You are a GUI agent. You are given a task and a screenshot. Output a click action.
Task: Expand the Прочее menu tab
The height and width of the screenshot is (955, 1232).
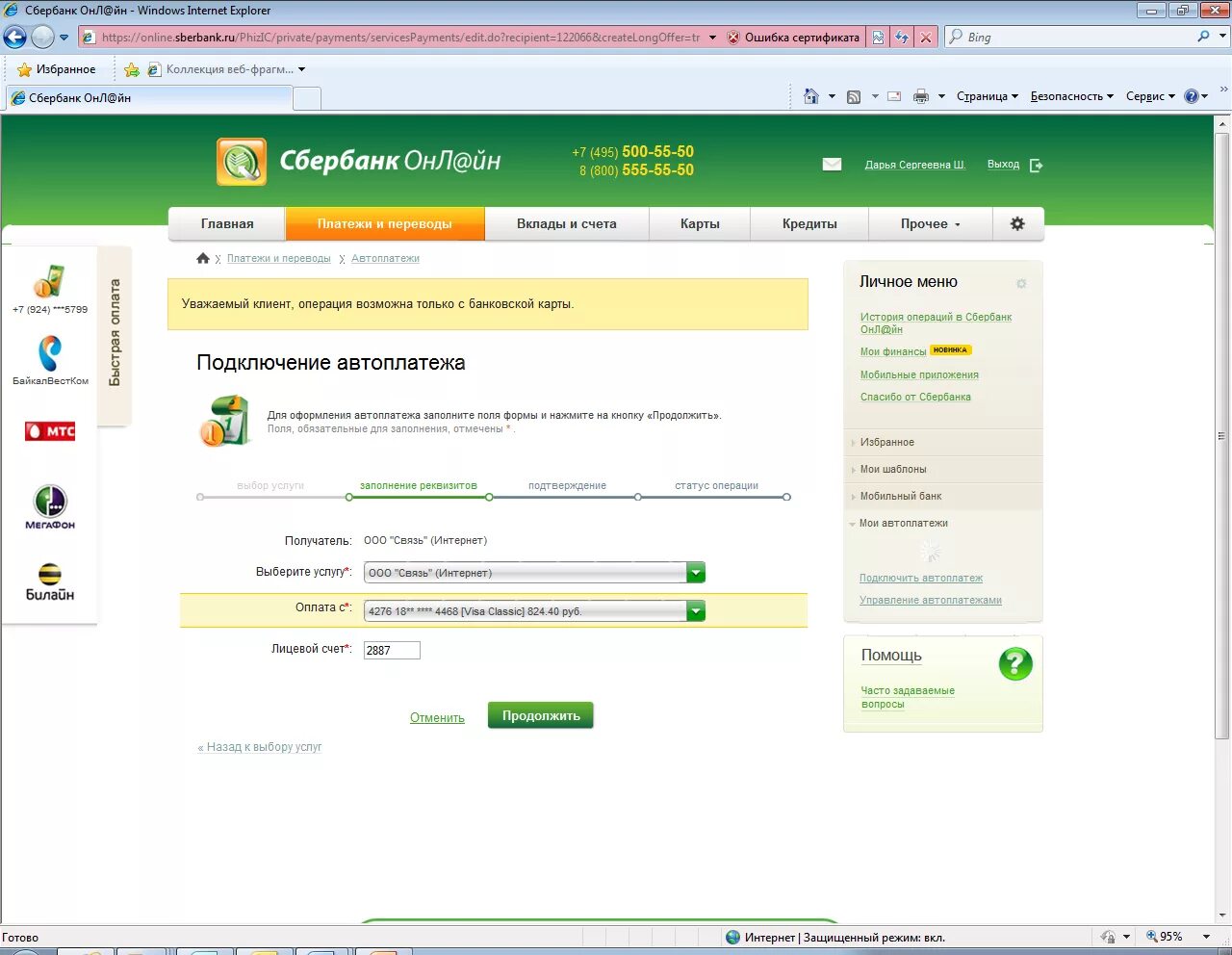pyautogui.click(x=930, y=223)
